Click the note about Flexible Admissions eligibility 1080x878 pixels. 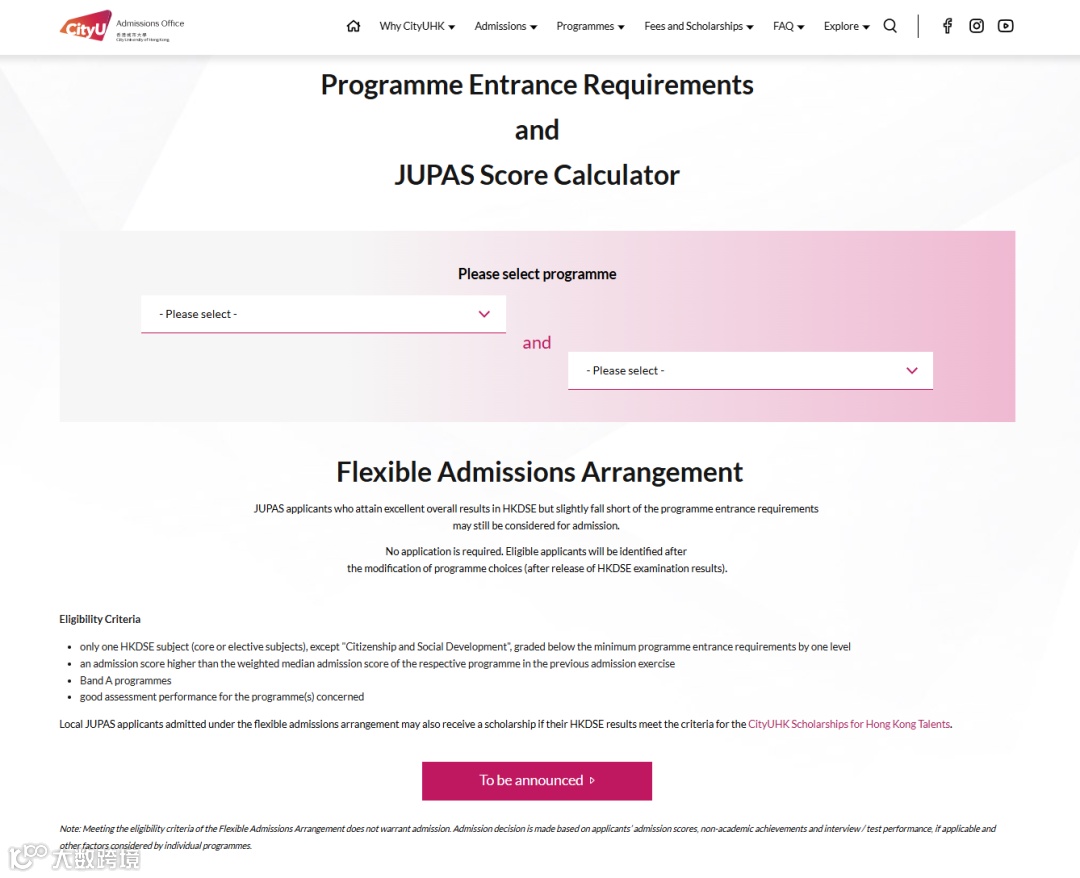click(528, 837)
